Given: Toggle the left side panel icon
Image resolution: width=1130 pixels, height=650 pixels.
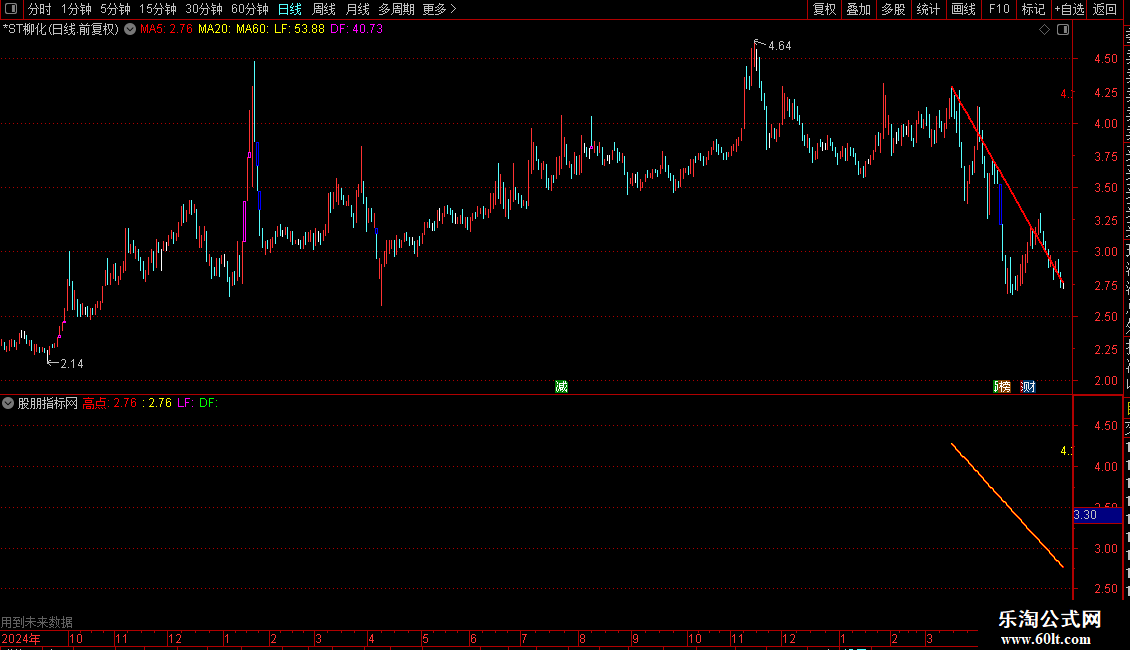Looking at the screenshot, I should click(11, 9).
